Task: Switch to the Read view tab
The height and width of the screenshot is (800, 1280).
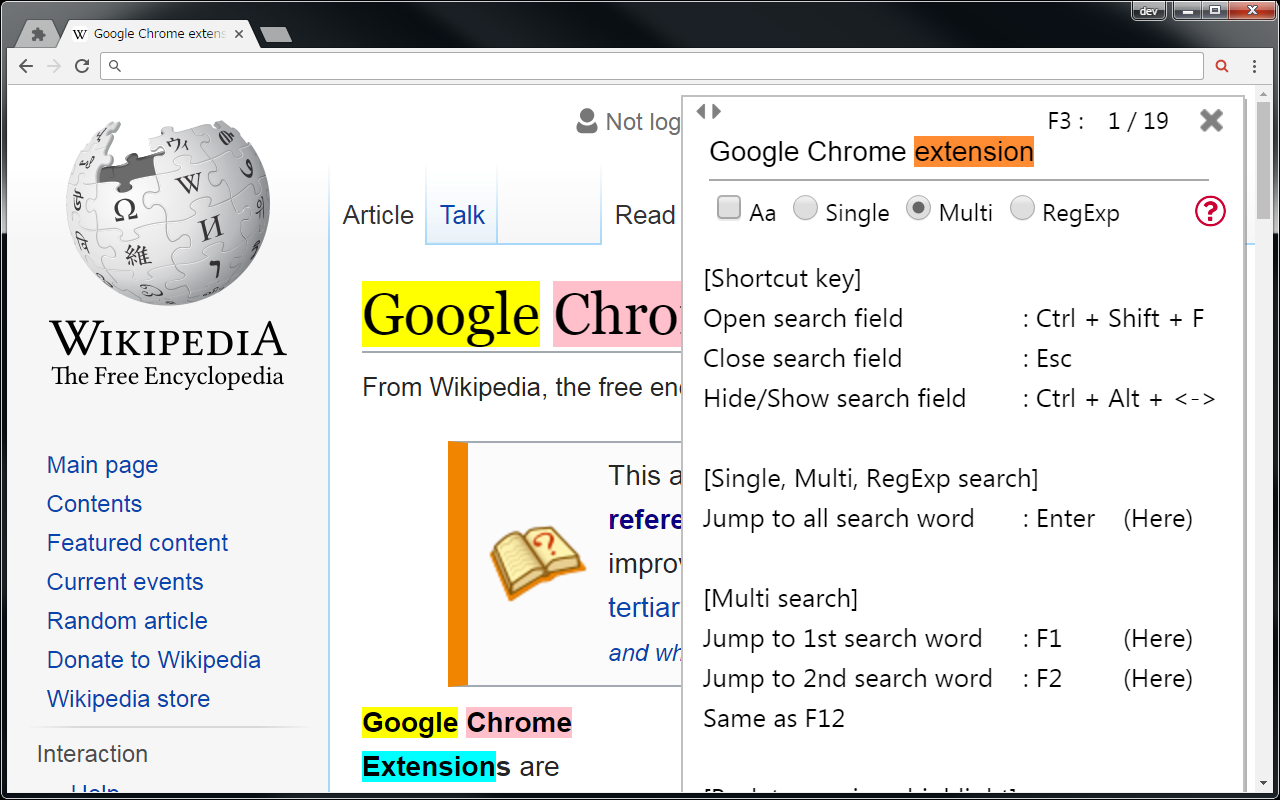Action: coord(645,215)
